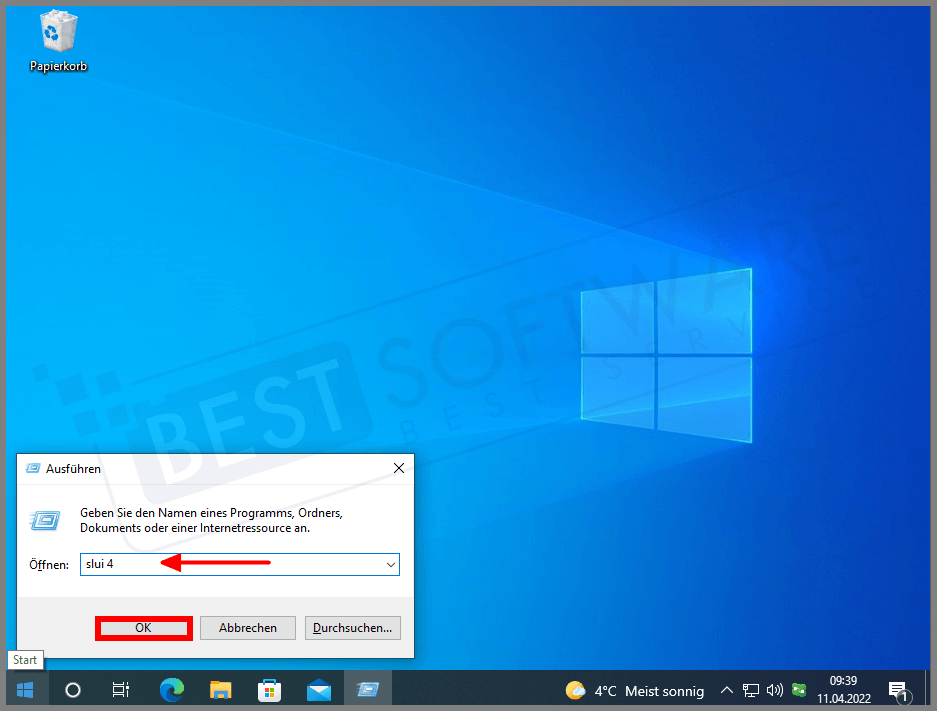Image resolution: width=937 pixels, height=711 pixels.
Task: Click the network icon in the system tray
Action: (750, 690)
